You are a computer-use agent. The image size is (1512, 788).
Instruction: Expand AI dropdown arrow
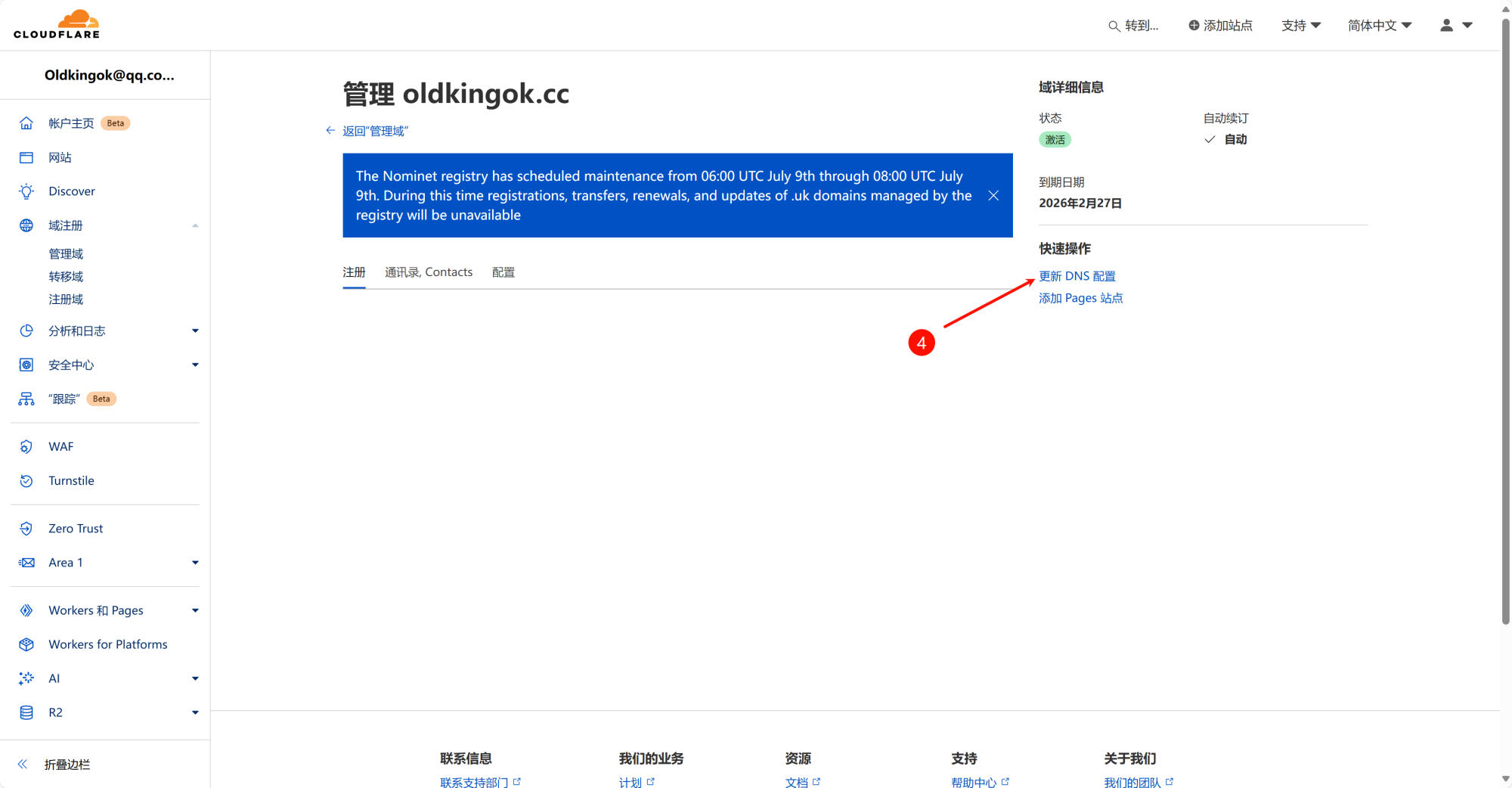tap(195, 678)
